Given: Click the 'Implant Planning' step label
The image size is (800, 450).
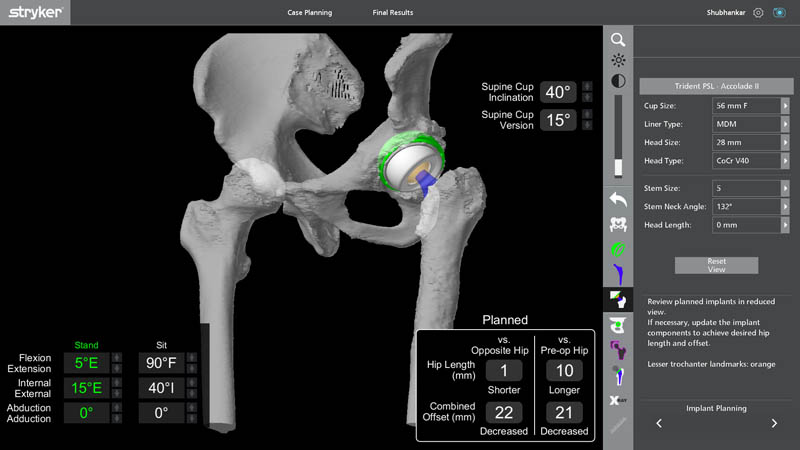Looking at the screenshot, I should (x=716, y=408).
